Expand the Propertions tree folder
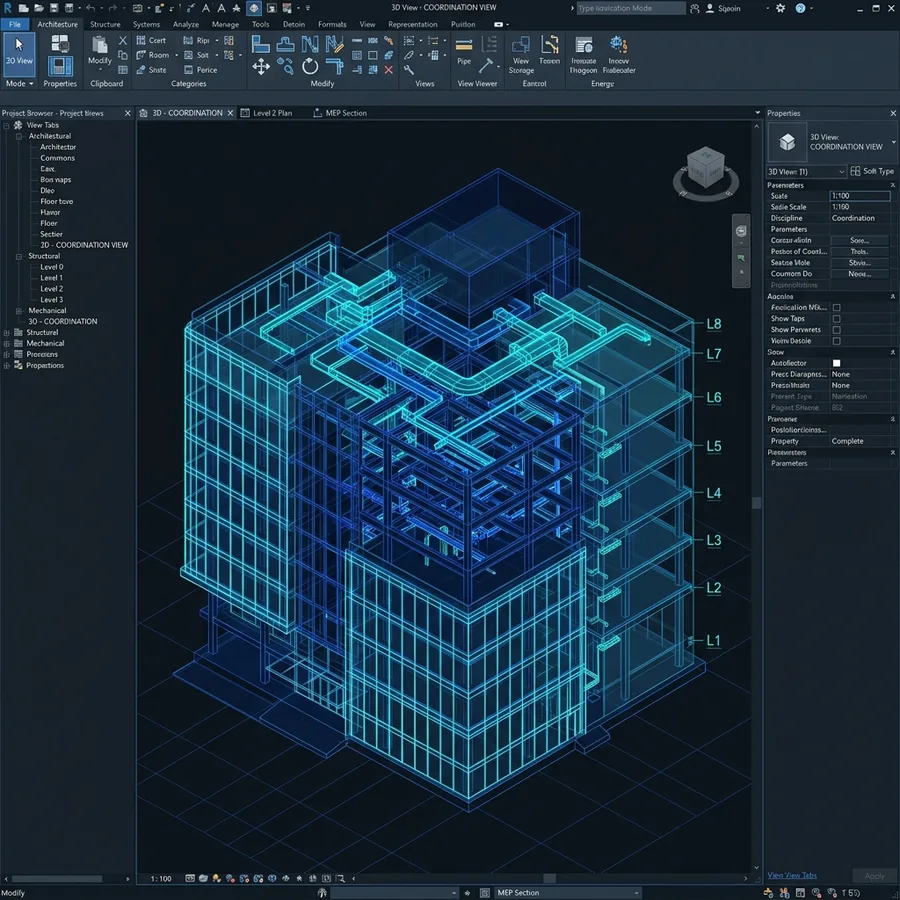Viewport: 900px width, 900px height. click(7, 366)
